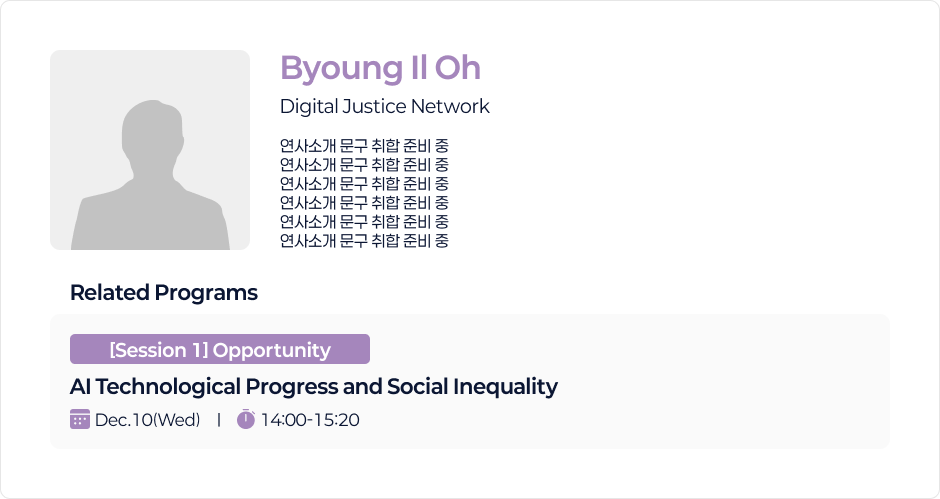The height and width of the screenshot is (499, 940).
Task: Open the speaker name Byoung Il Oh
Action: (x=380, y=68)
